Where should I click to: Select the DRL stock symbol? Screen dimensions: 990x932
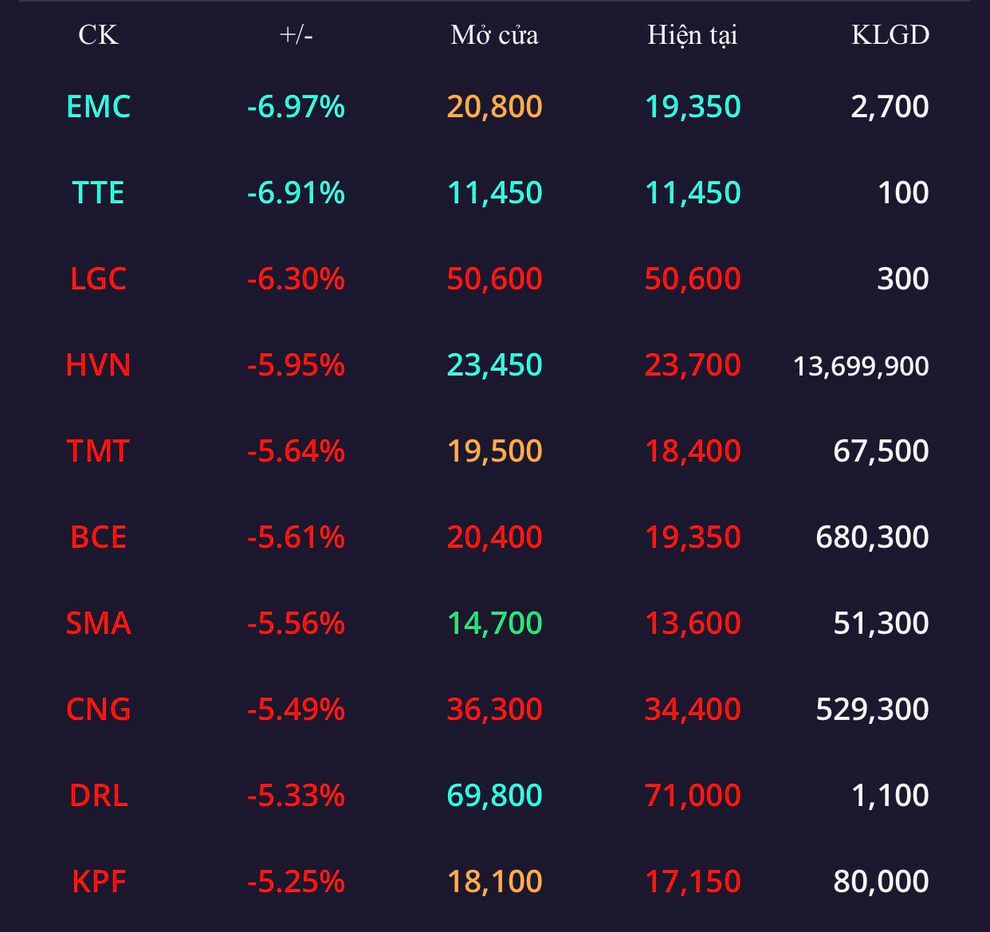click(98, 795)
